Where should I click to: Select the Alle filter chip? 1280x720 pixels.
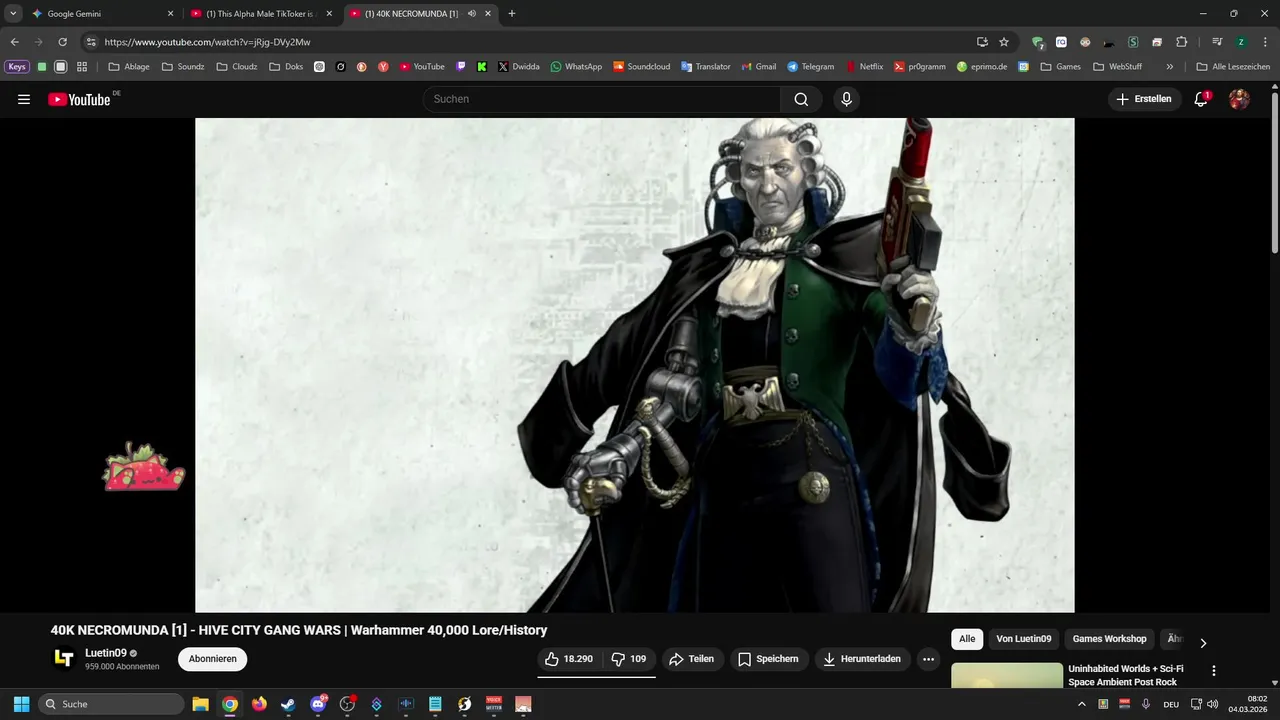coord(967,639)
